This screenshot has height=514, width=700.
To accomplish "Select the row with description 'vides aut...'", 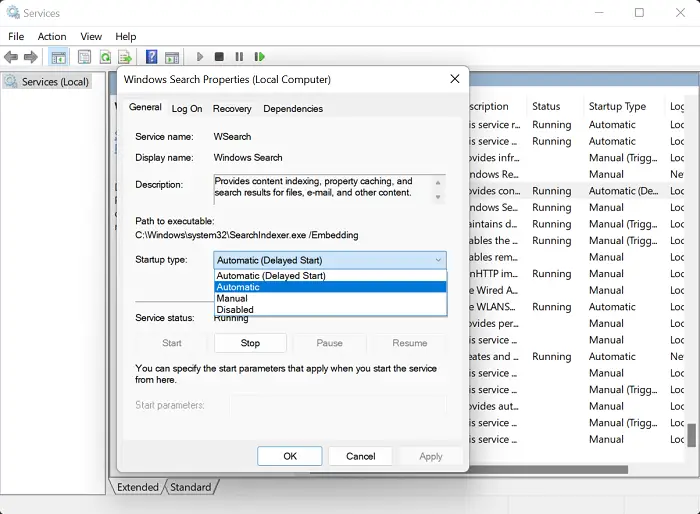I will pos(576,406).
